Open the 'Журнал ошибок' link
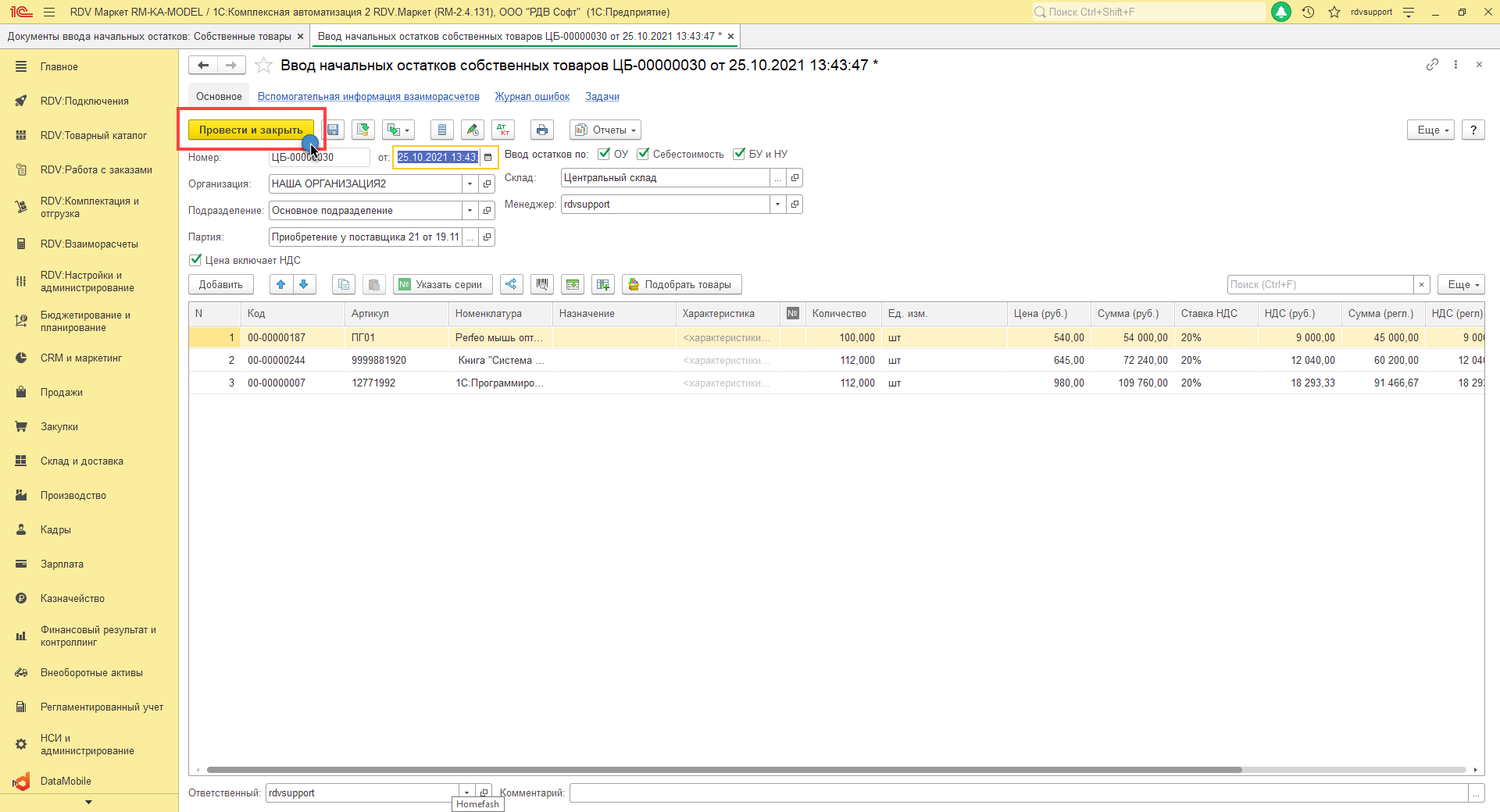 (x=532, y=97)
